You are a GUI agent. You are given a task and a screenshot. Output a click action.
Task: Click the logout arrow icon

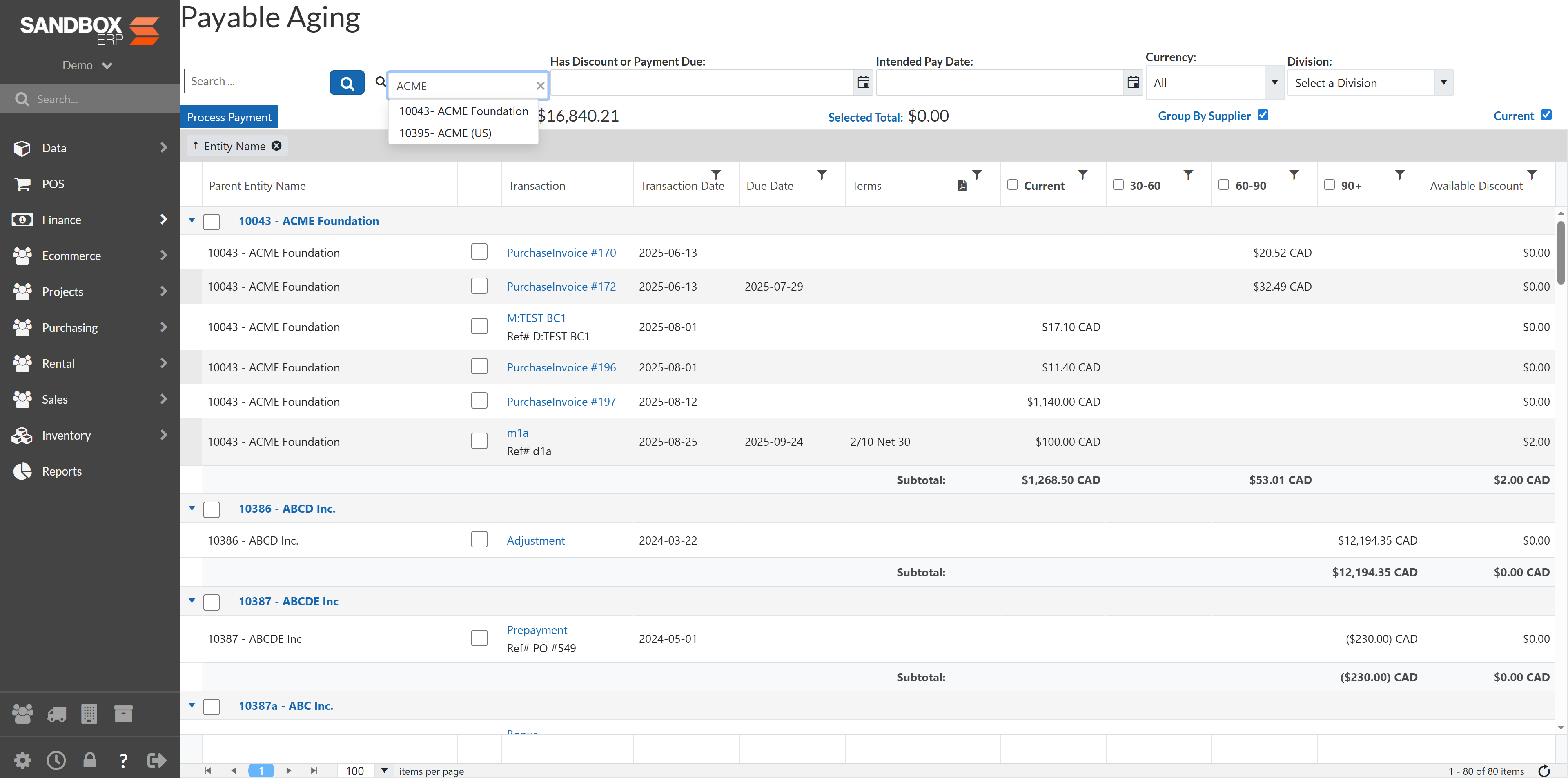pos(156,760)
